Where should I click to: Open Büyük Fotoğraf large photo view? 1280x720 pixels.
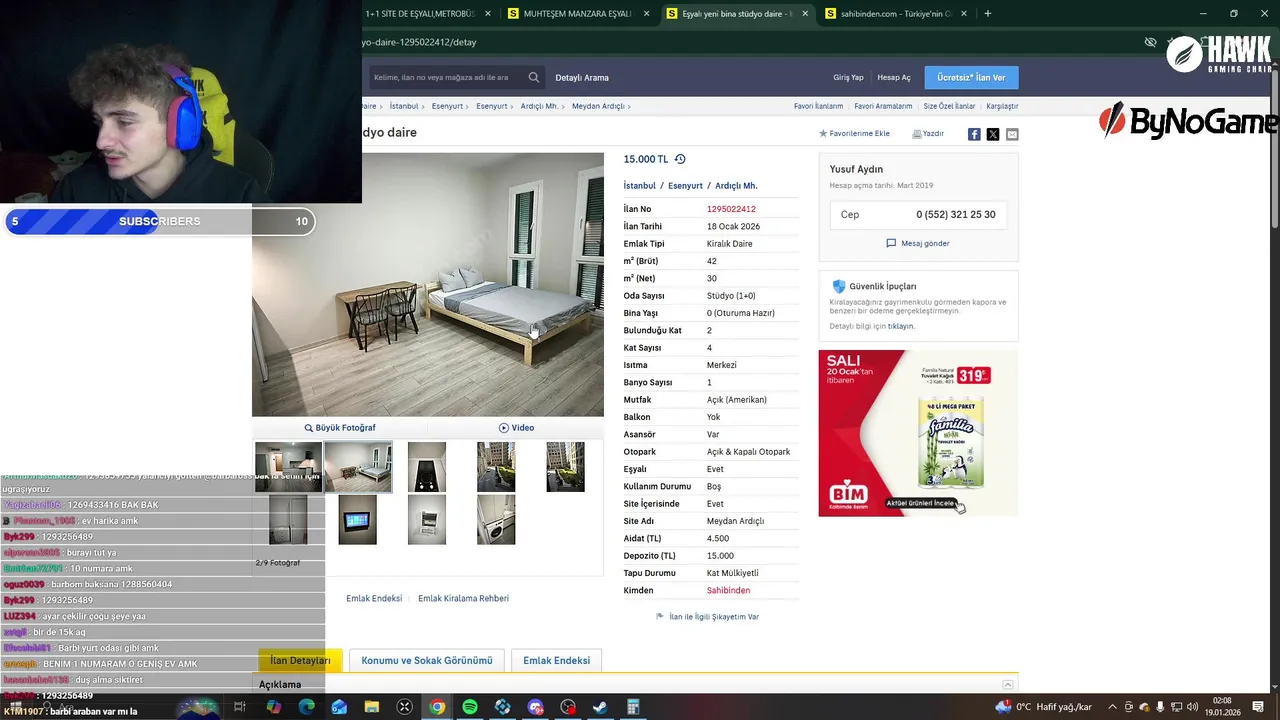pyautogui.click(x=340, y=427)
